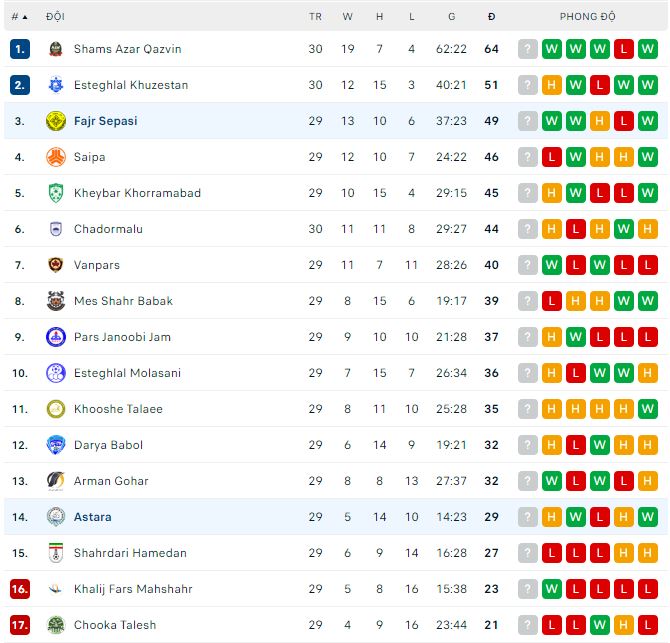Click the Shams Azar Qazvin team logo
The height and width of the screenshot is (643, 670).
[x=56, y=49]
